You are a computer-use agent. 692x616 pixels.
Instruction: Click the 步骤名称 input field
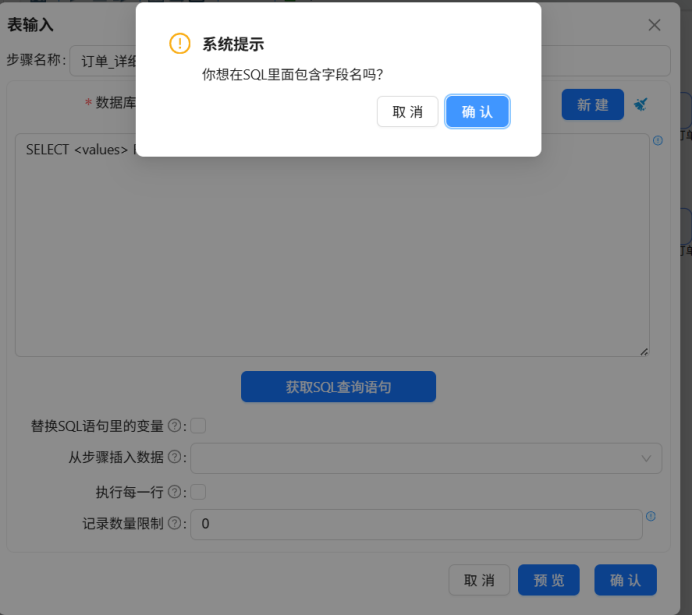370,60
